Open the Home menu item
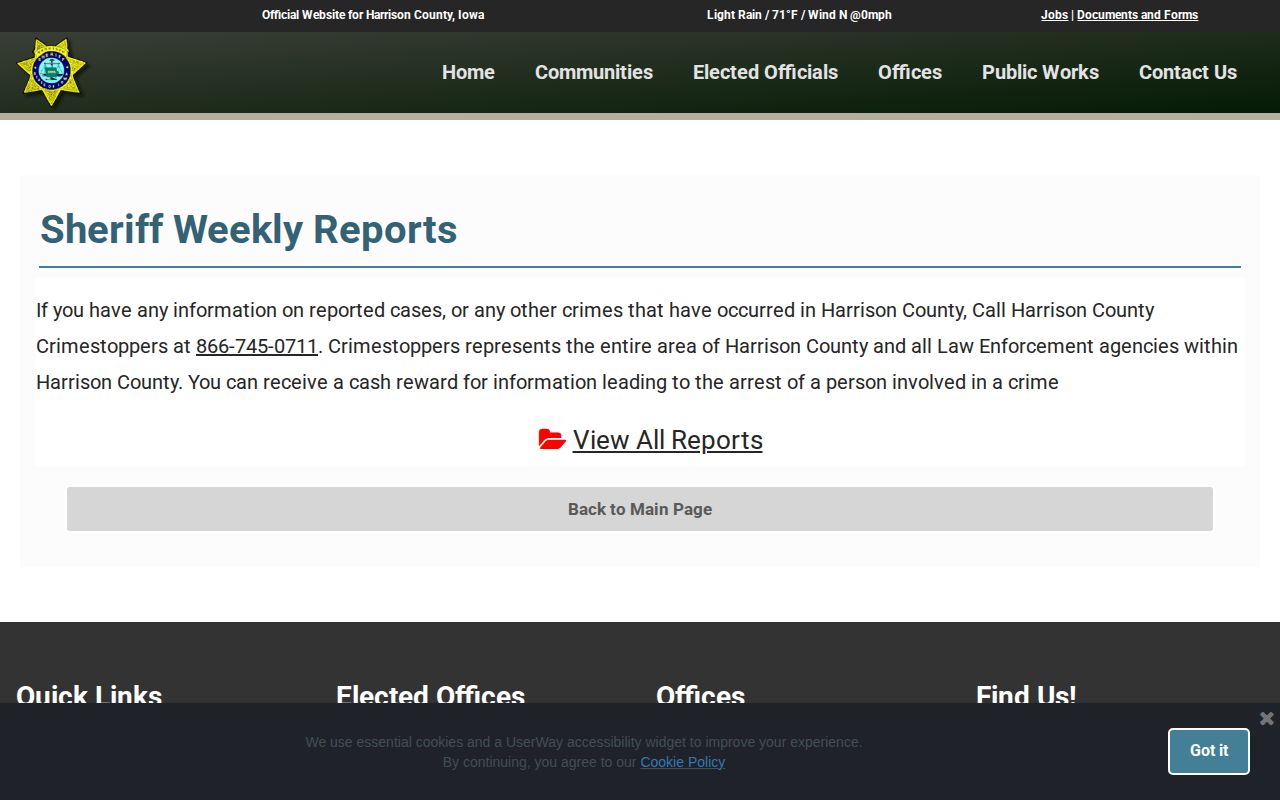 click(468, 72)
